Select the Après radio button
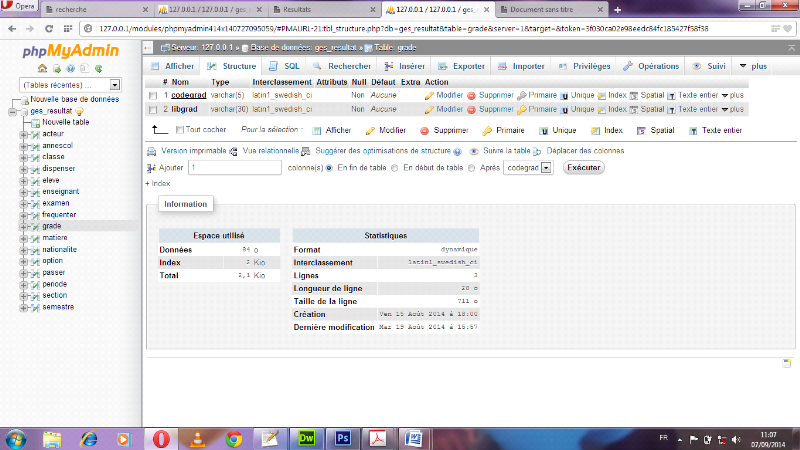 pos(471,168)
